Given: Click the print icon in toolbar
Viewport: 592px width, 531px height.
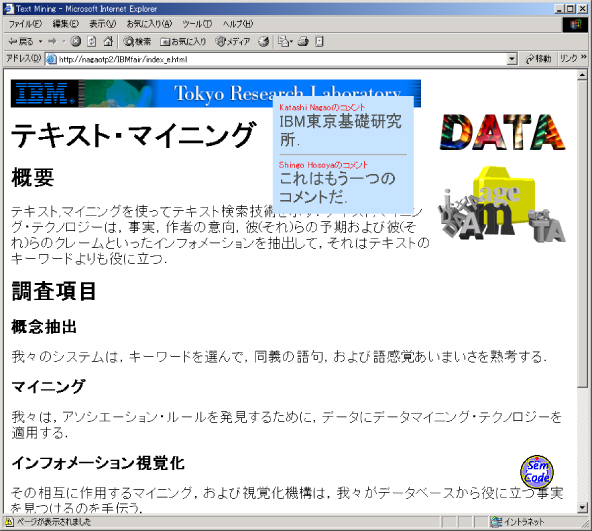Looking at the screenshot, I should coord(303,42).
